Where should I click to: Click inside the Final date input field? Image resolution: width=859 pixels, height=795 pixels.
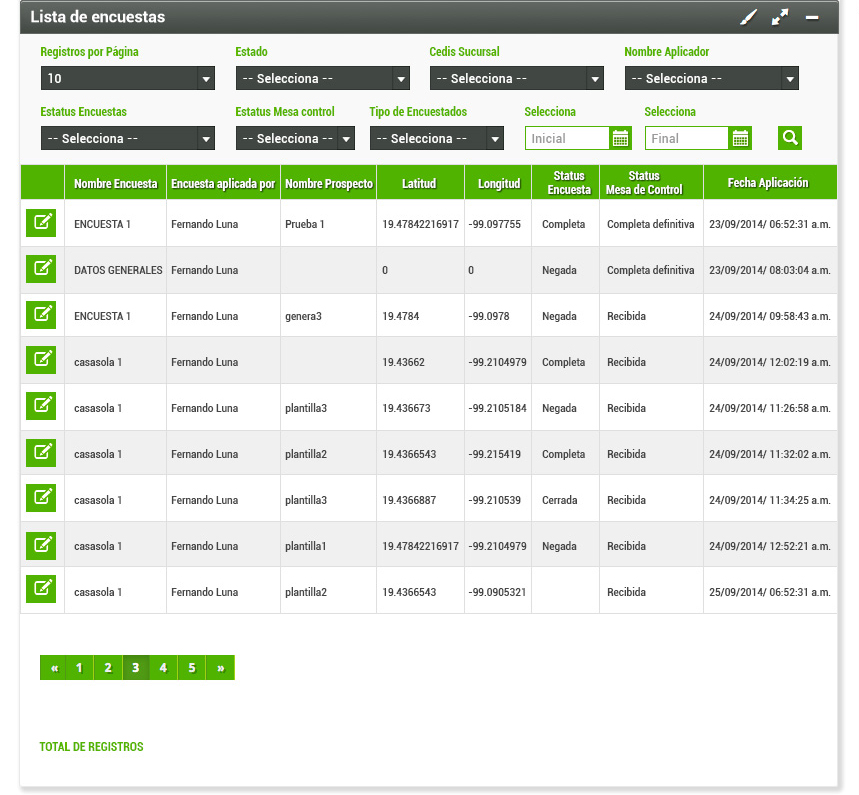(690, 137)
